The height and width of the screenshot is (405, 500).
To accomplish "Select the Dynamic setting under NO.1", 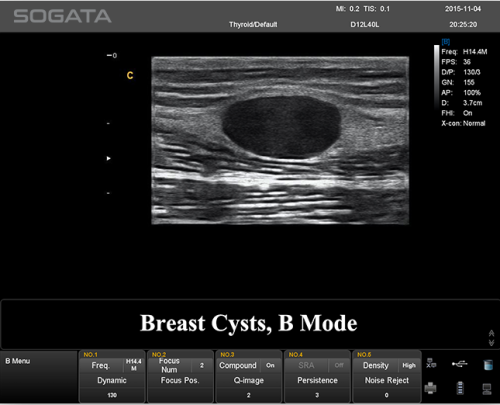I will 112,380.
